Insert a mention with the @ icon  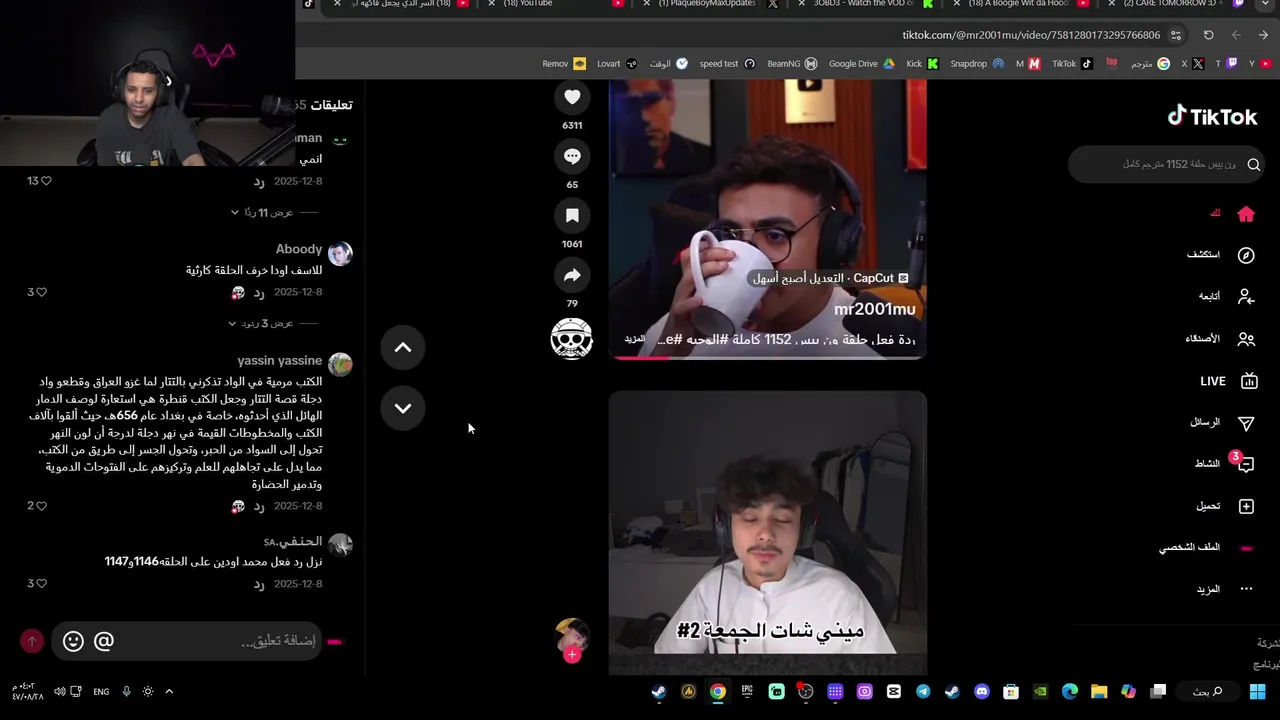pyautogui.click(x=104, y=641)
